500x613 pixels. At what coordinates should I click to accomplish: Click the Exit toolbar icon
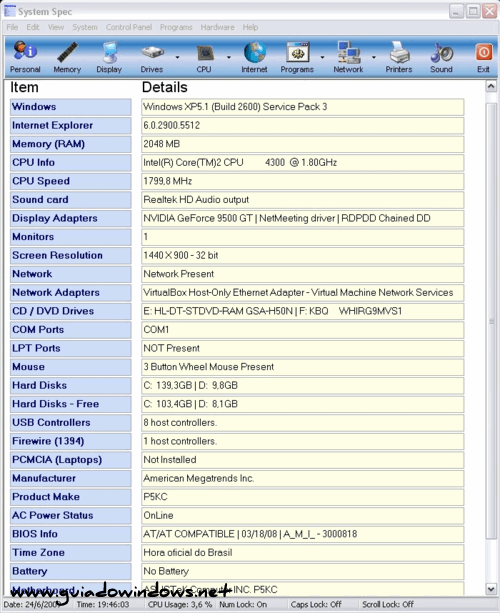484,57
